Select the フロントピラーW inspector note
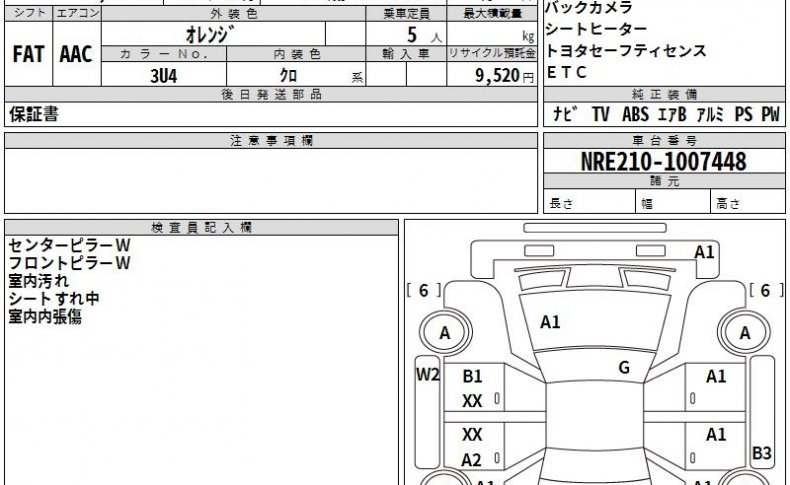Image resolution: width=790 pixels, height=485 pixels. coord(70,263)
